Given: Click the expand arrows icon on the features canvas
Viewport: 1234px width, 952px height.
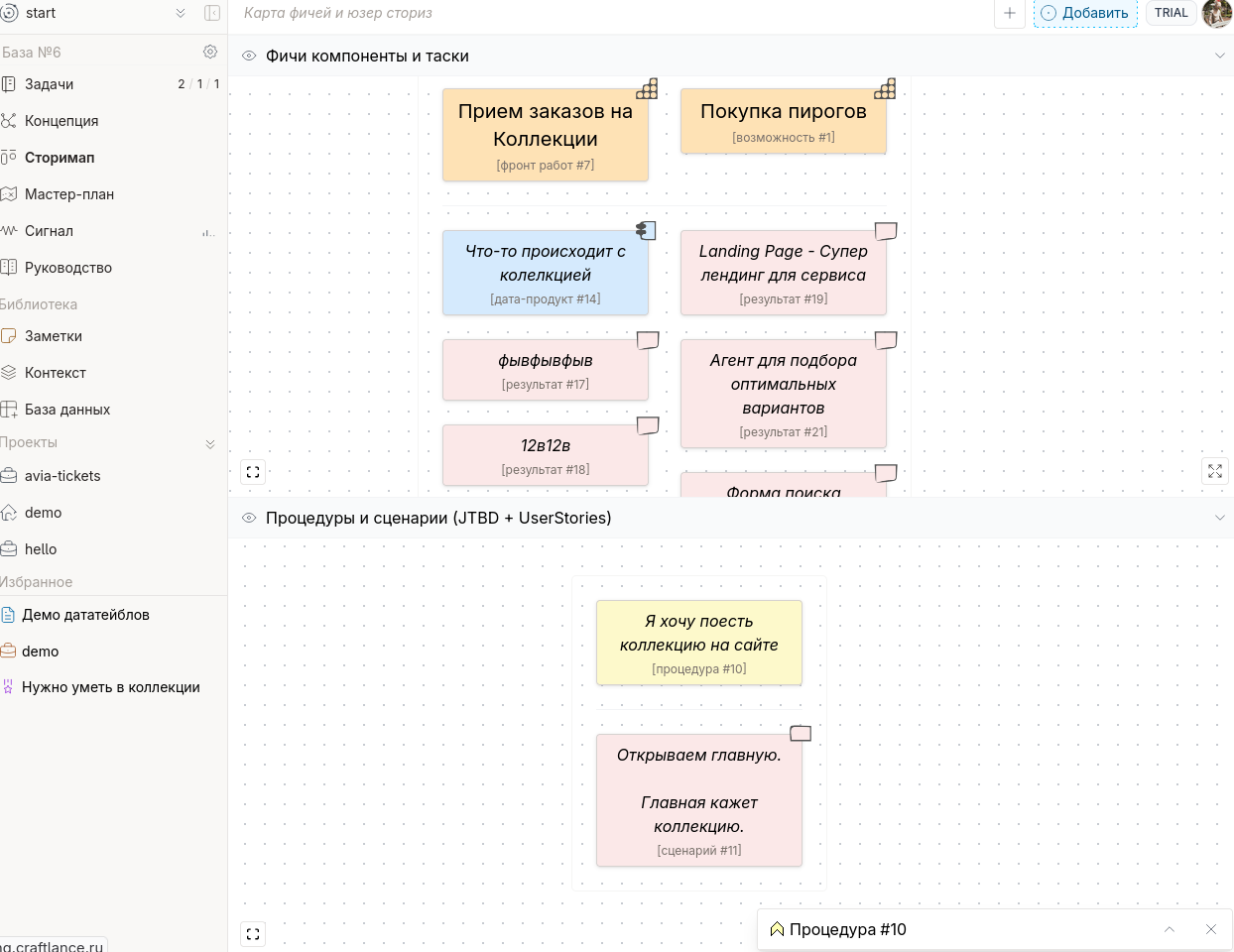Looking at the screenshot, I should click(1215, 472).
